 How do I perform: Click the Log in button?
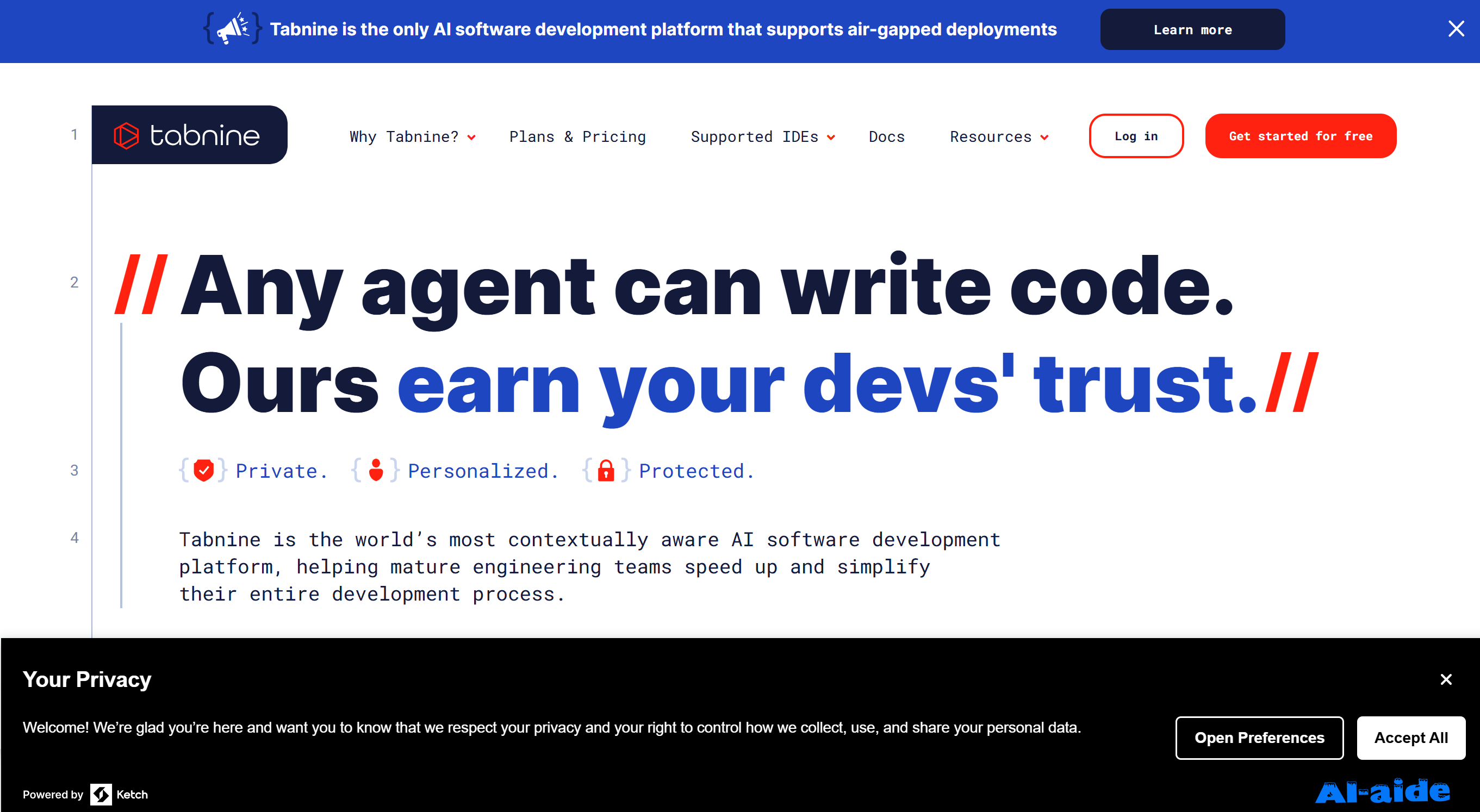1135,136
